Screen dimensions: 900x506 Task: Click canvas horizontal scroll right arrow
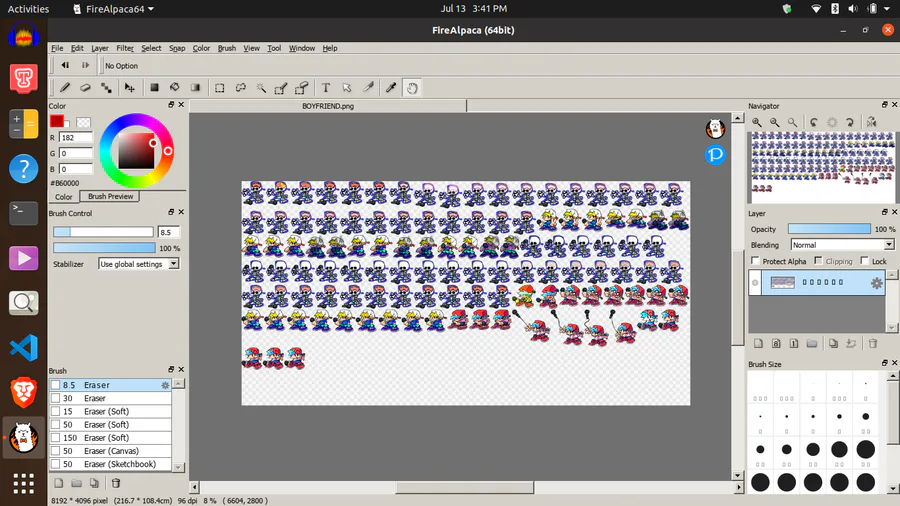click(x=738, y=487)
